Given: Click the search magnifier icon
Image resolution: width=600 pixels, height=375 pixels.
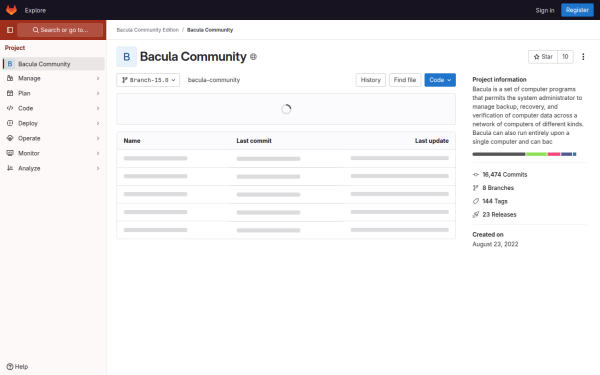Looking at the screenshot, I should coord(36,30).
